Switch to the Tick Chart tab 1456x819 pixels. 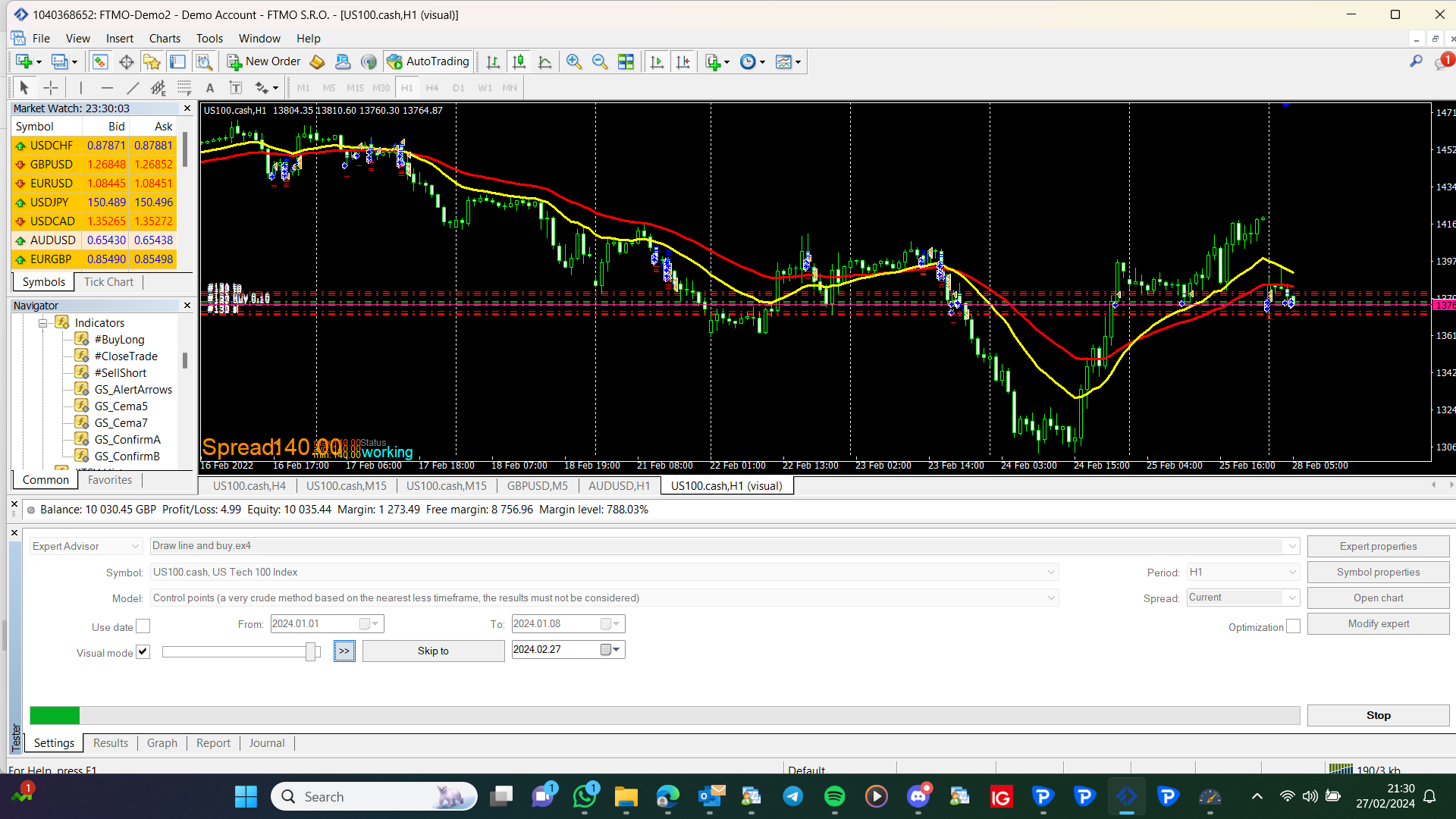(108, 282)
